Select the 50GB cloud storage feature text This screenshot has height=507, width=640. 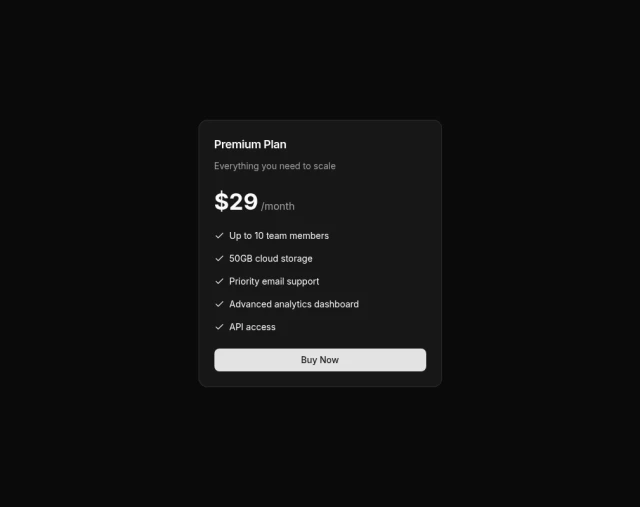click(x=271, y=258)
